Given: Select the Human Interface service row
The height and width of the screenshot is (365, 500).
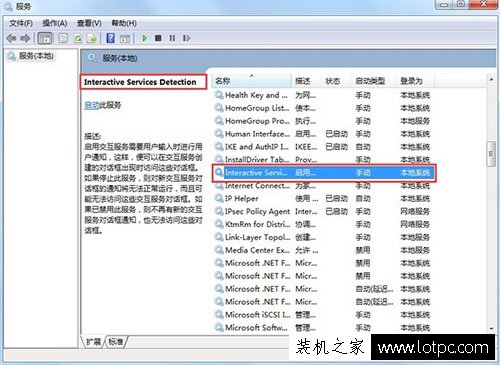Looking at the screenshot, I should (x=323, y=134).
